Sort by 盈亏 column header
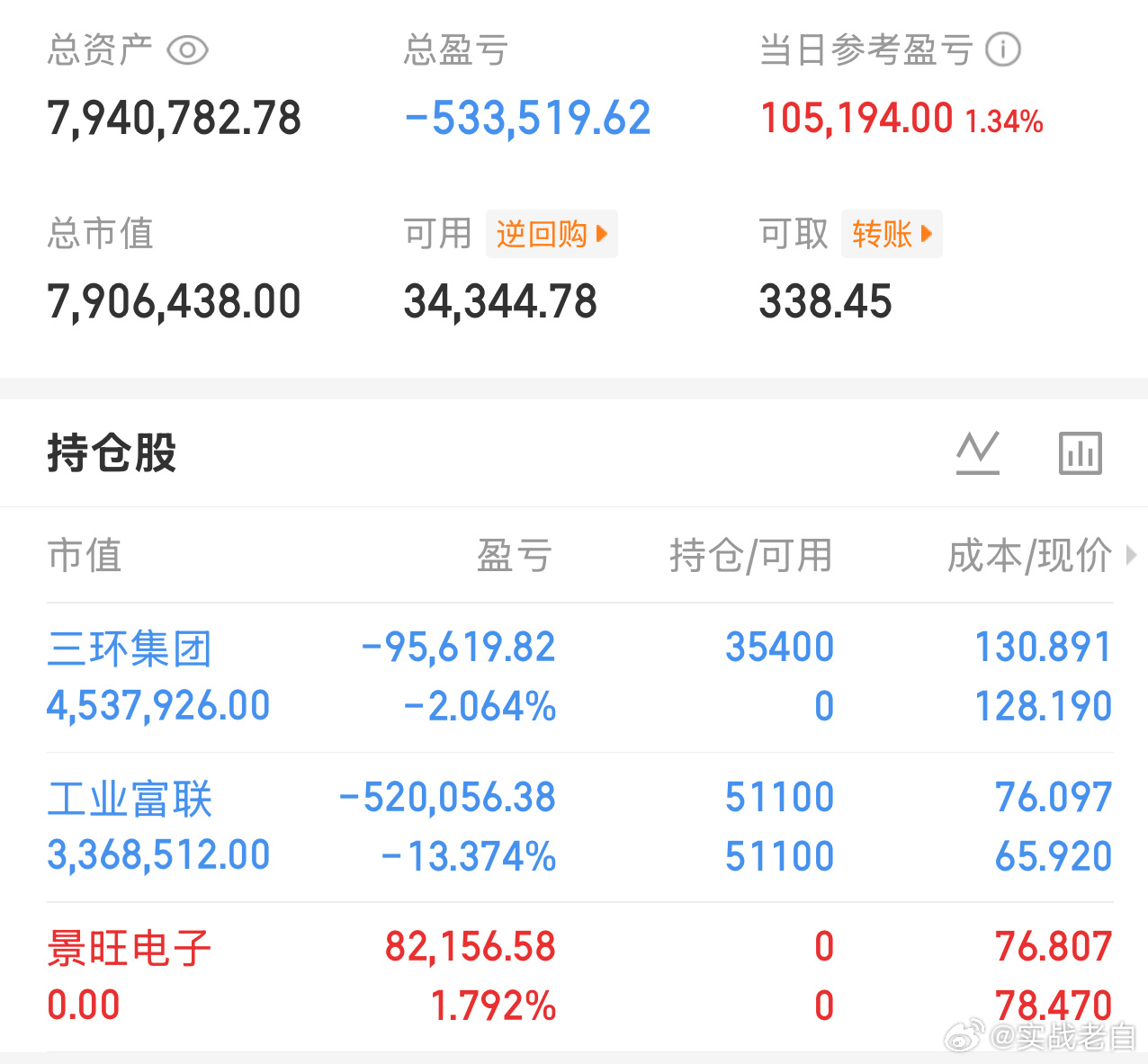The image size is (1148, 1064). 515,555
